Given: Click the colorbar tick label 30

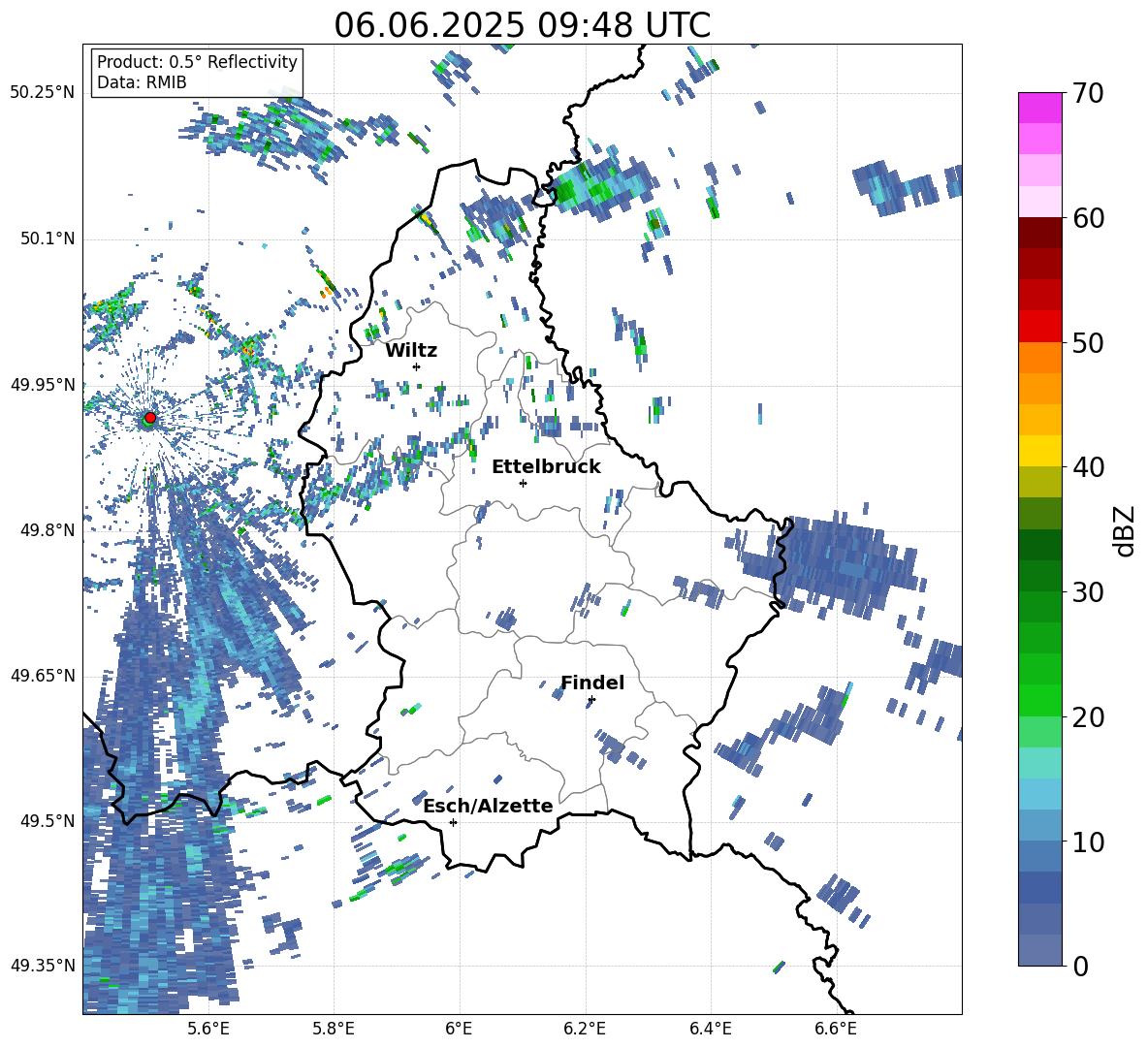Looking at the screenshot, I should point(1088,592).
